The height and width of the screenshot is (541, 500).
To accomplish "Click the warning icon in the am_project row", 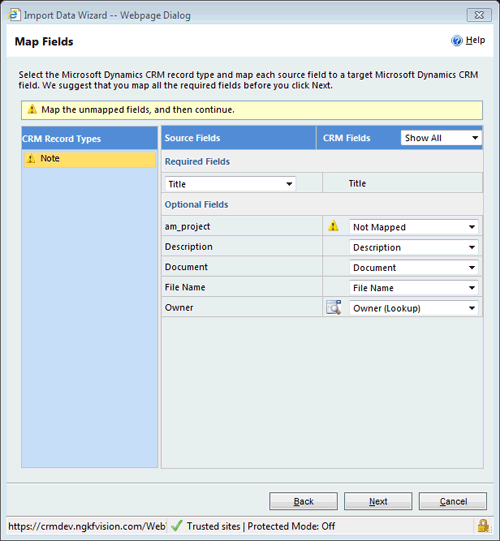I will click(x=333, y=226).
